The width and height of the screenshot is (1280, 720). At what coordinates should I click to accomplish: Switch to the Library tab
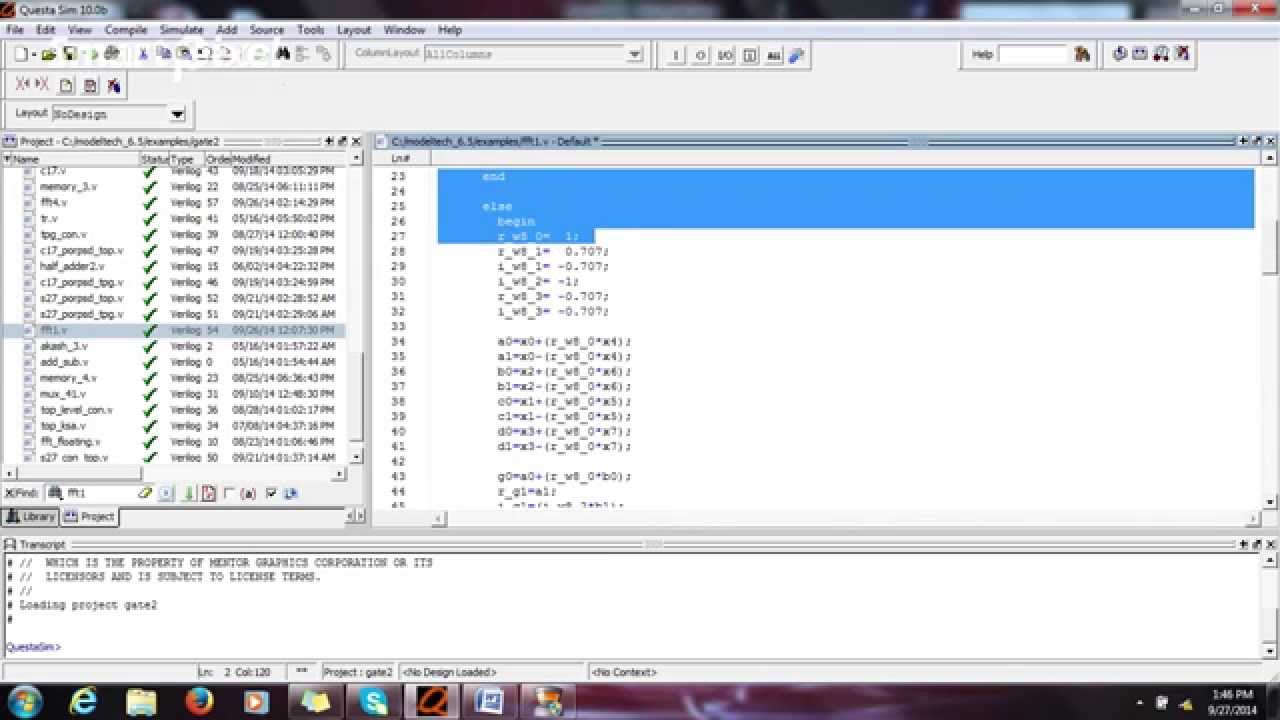[30, 517]
